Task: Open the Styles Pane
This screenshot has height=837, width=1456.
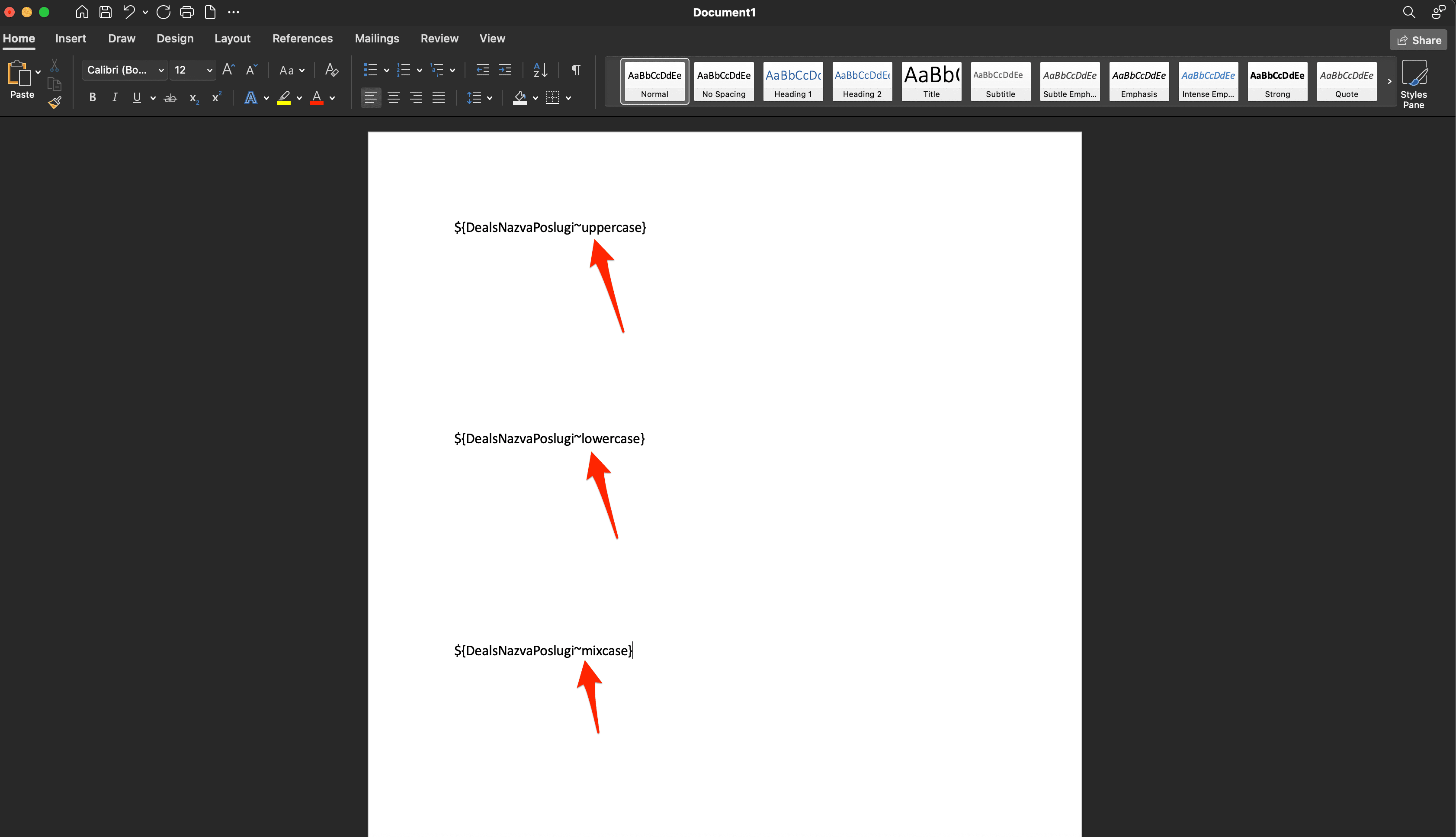Action: coord(1414,84)
